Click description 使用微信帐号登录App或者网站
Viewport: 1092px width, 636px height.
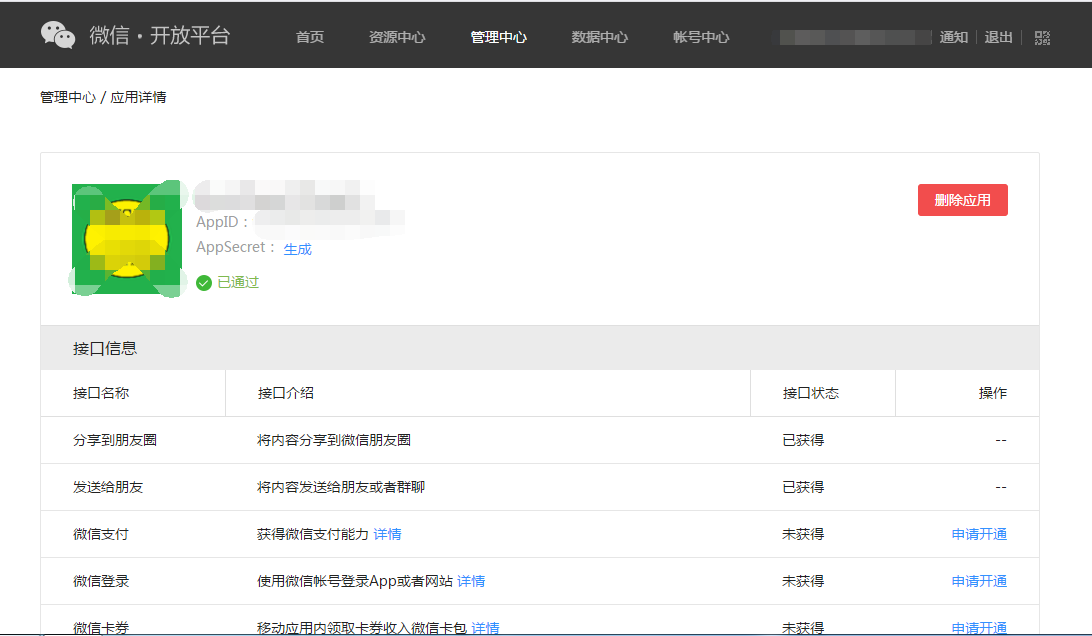coord(354,581)
